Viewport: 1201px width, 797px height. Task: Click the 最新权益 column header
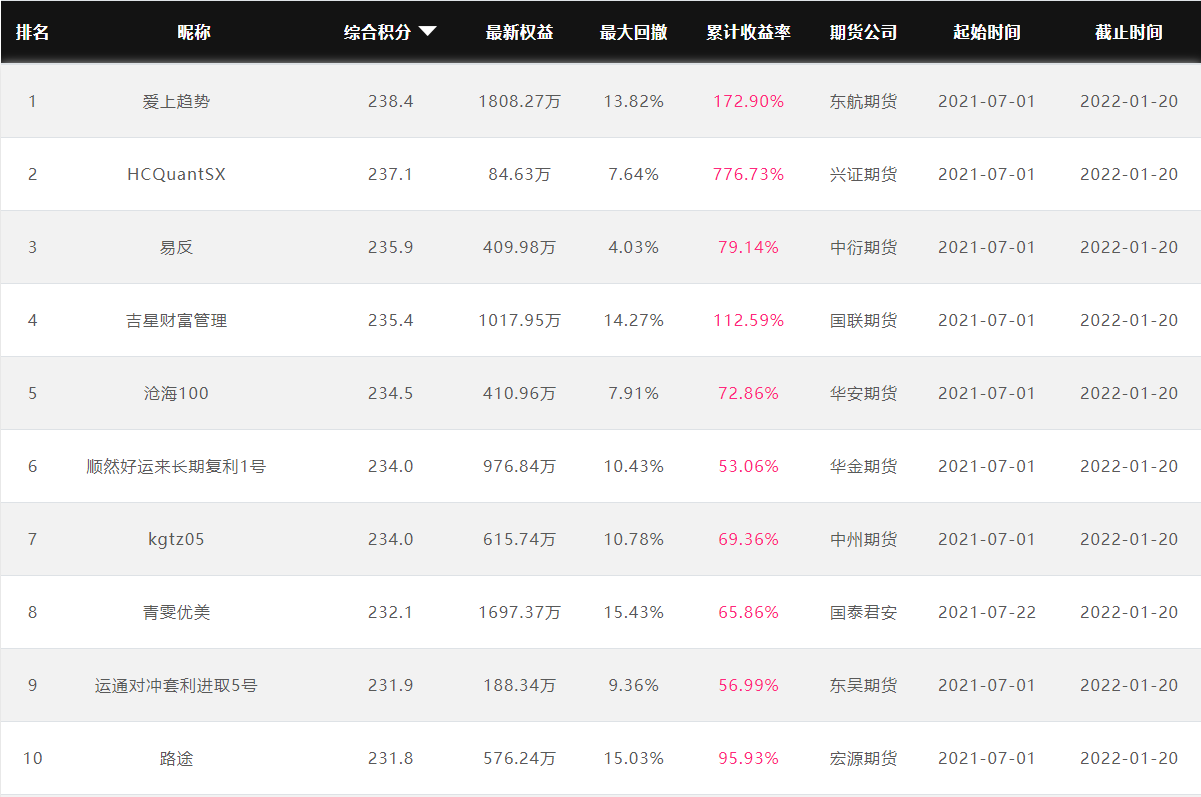[519, 32]
